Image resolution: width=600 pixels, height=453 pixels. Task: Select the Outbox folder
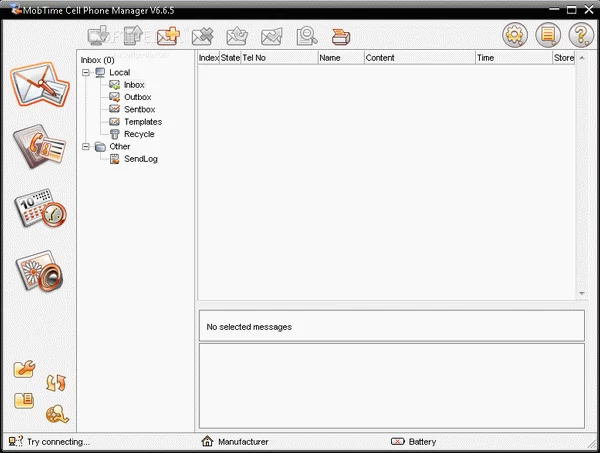point(137,97)
